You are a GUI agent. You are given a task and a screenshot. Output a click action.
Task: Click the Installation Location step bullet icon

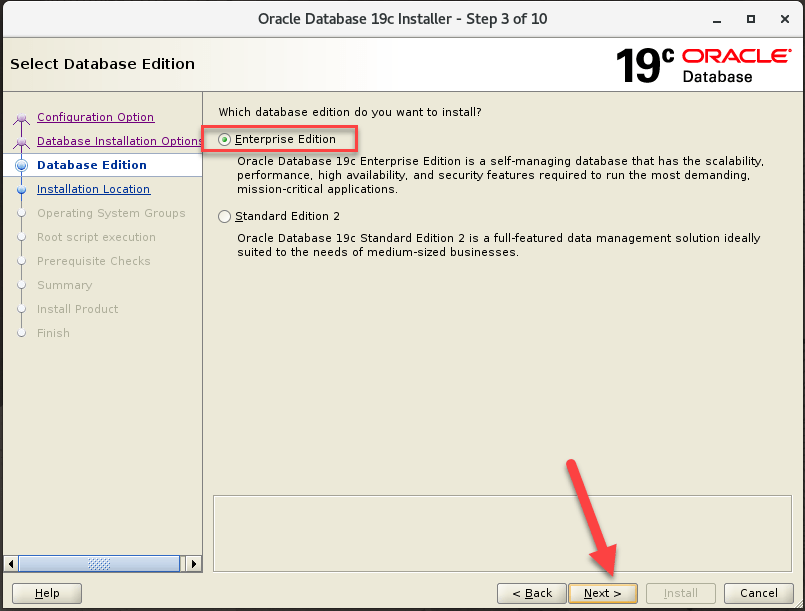click(x=22, y=189)
